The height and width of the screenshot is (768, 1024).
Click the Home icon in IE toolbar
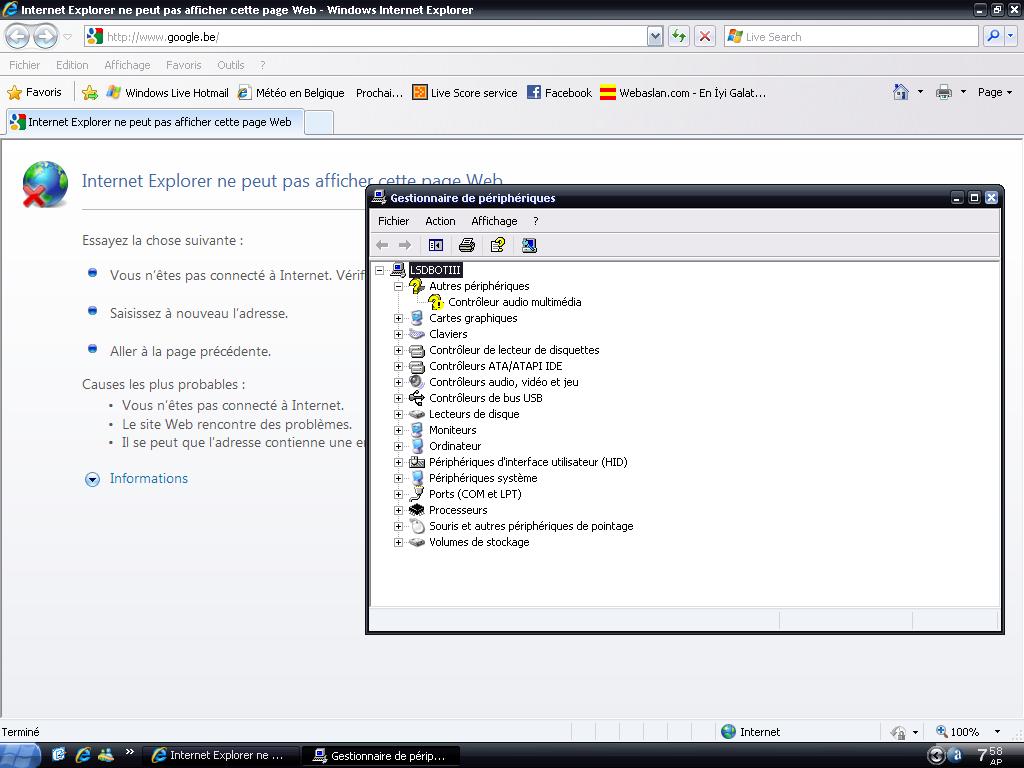901,92
